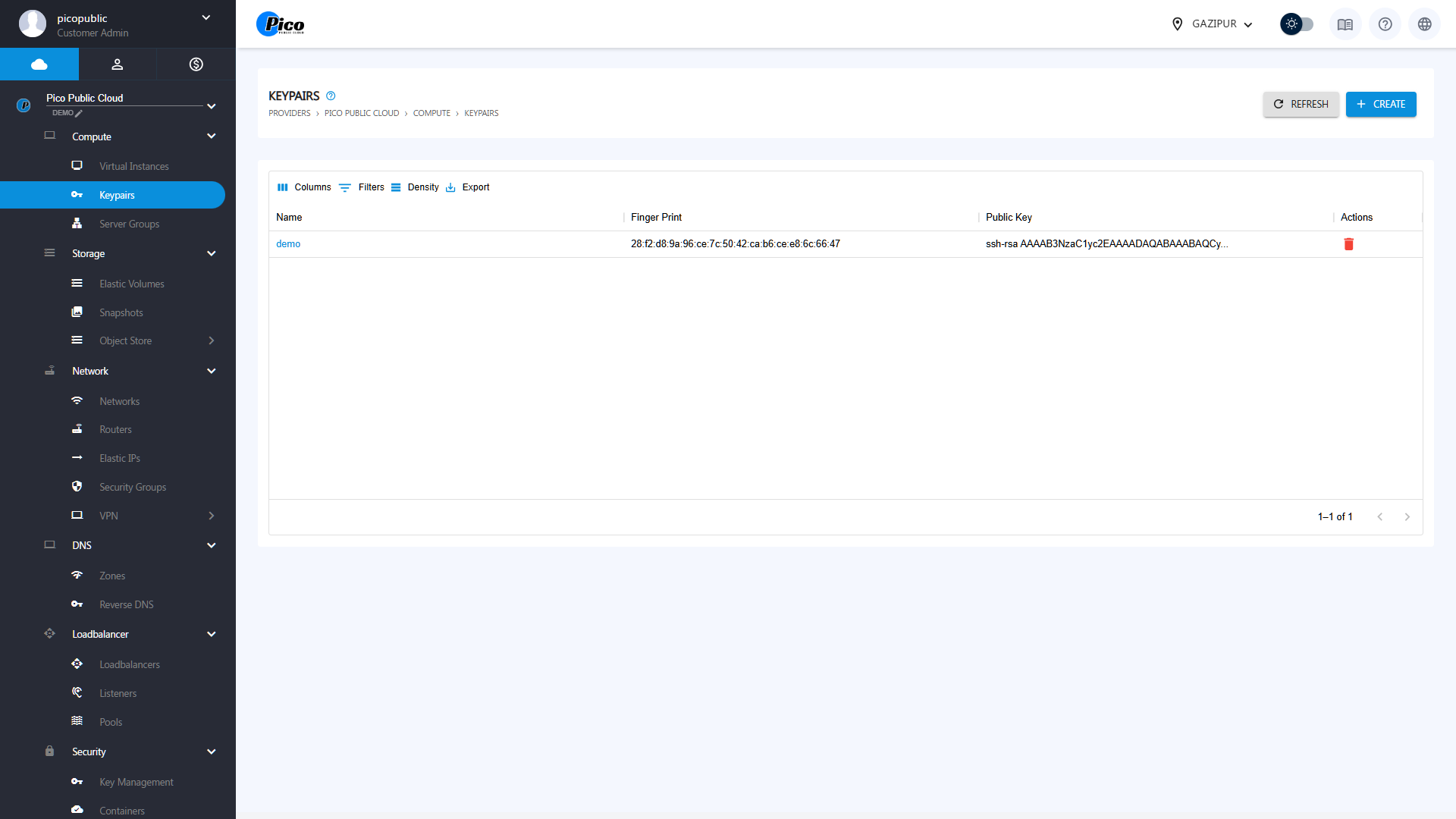Go to Security Groups page
This screenshot has width=1456, height=819.
(132, 487)
